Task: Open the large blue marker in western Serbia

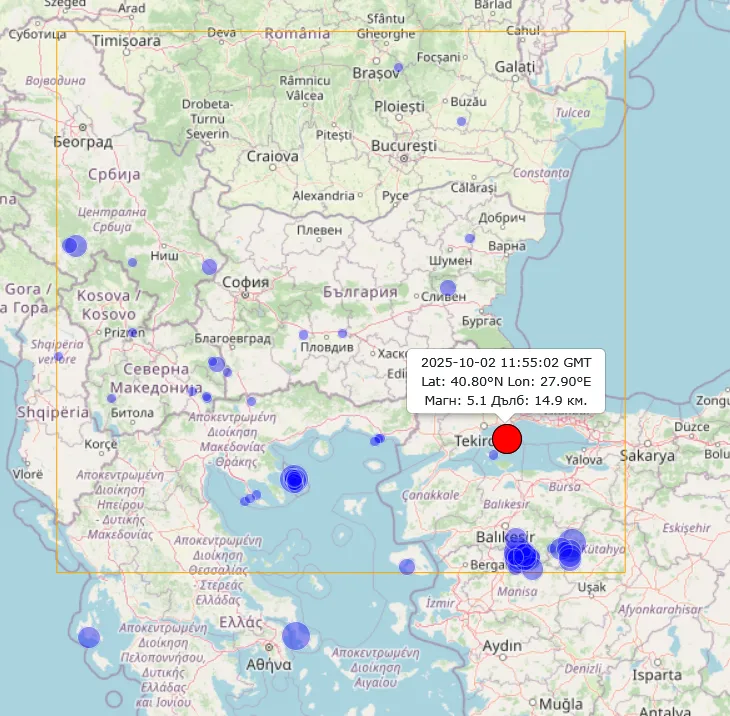Action: coord(75,245)
